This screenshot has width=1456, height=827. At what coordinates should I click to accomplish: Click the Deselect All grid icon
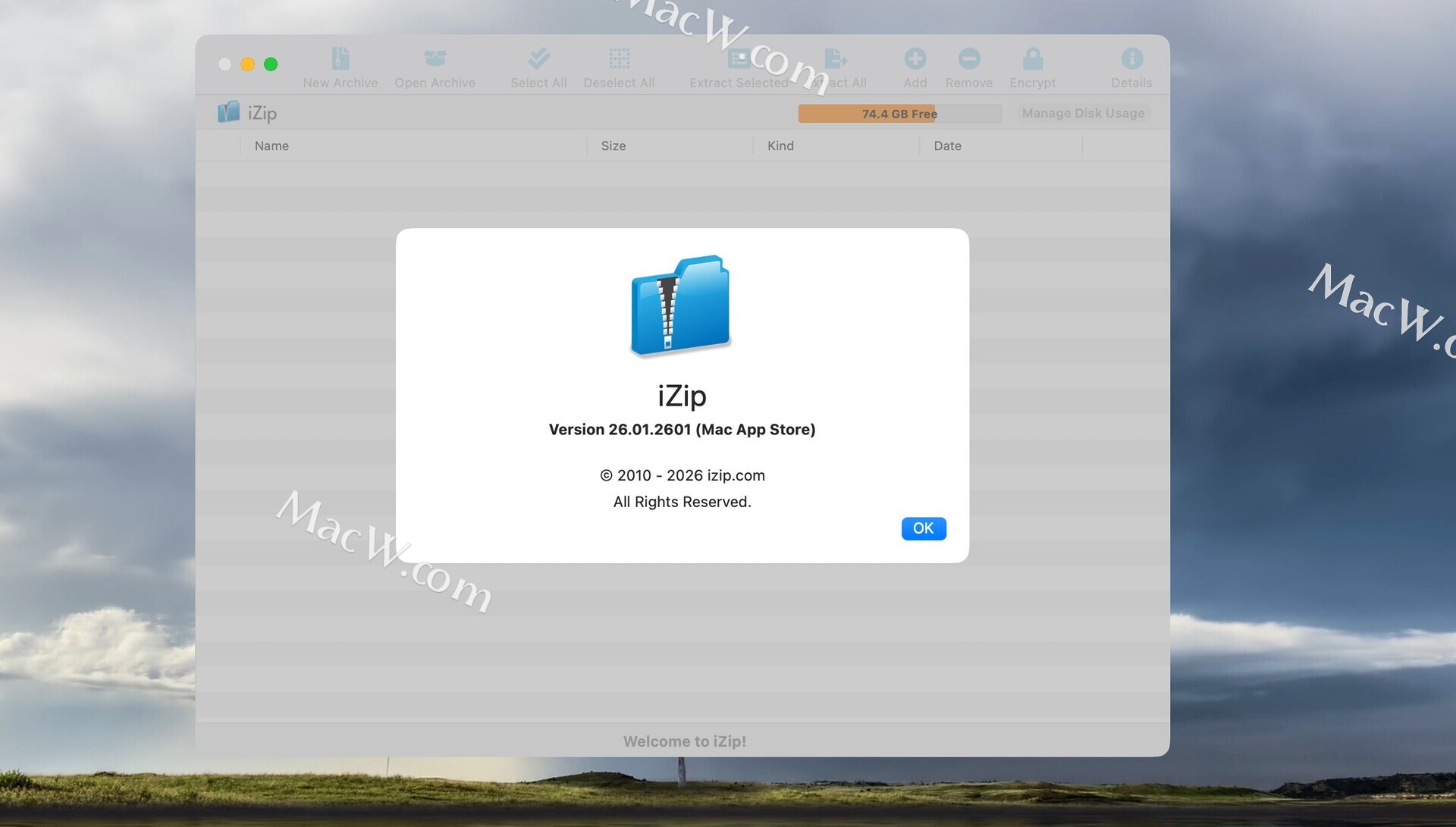point(619,59)
